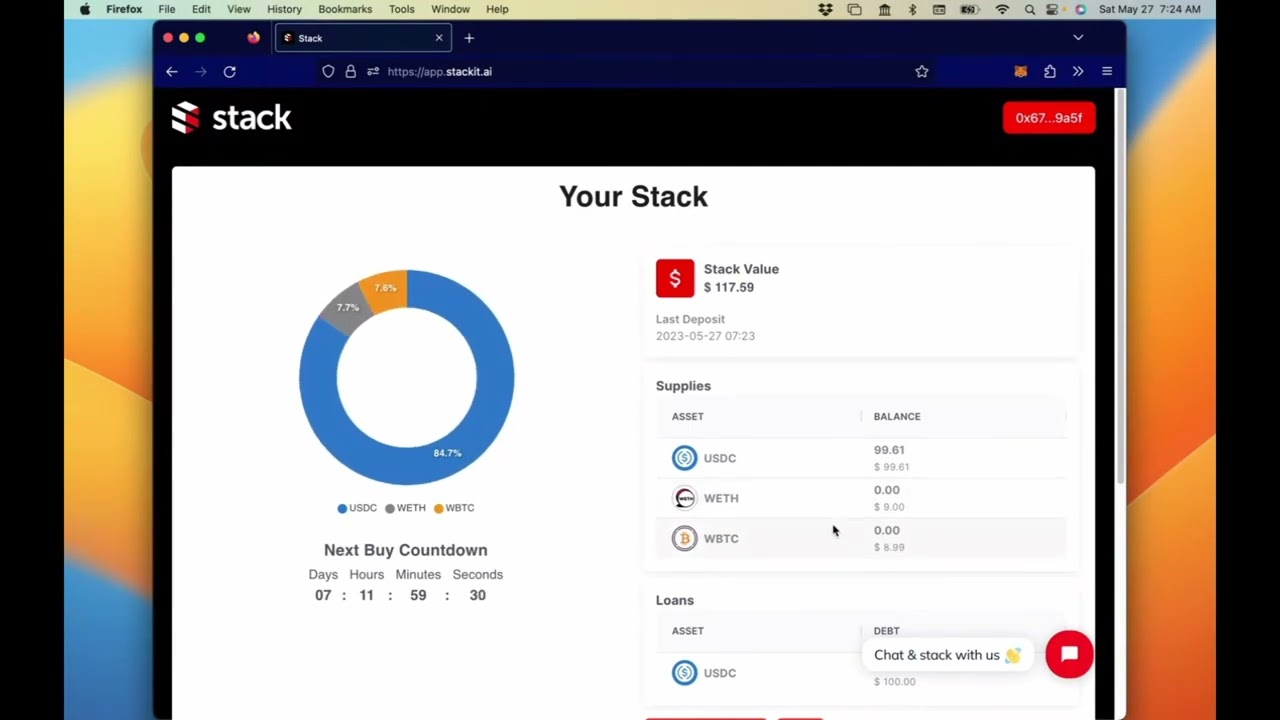This screenshot has width=1280, height=720.
Task: Click the orange 7.6% donut segment
Action: click(386, 288)
